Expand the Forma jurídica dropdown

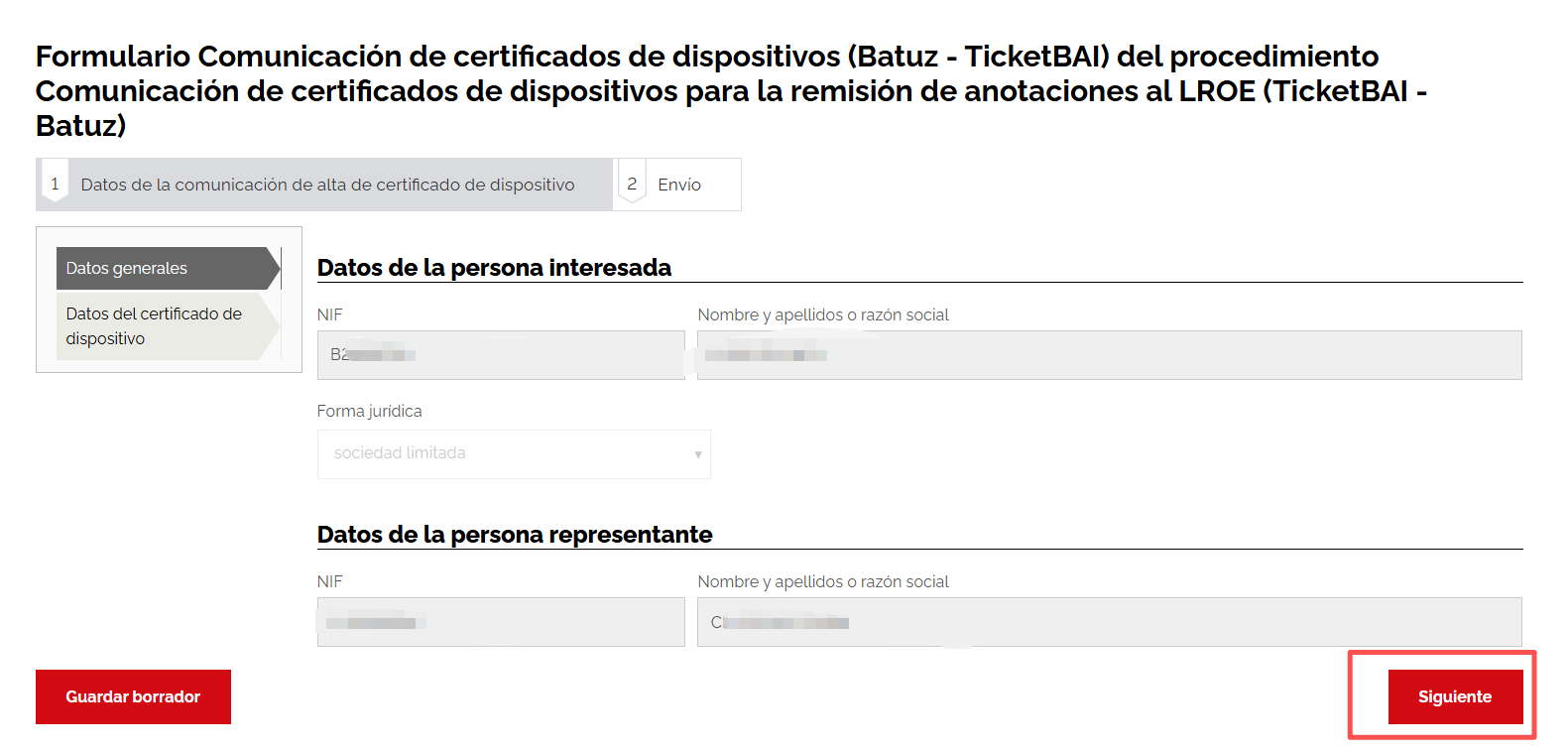pyautogui.click(x=513, y=453)
